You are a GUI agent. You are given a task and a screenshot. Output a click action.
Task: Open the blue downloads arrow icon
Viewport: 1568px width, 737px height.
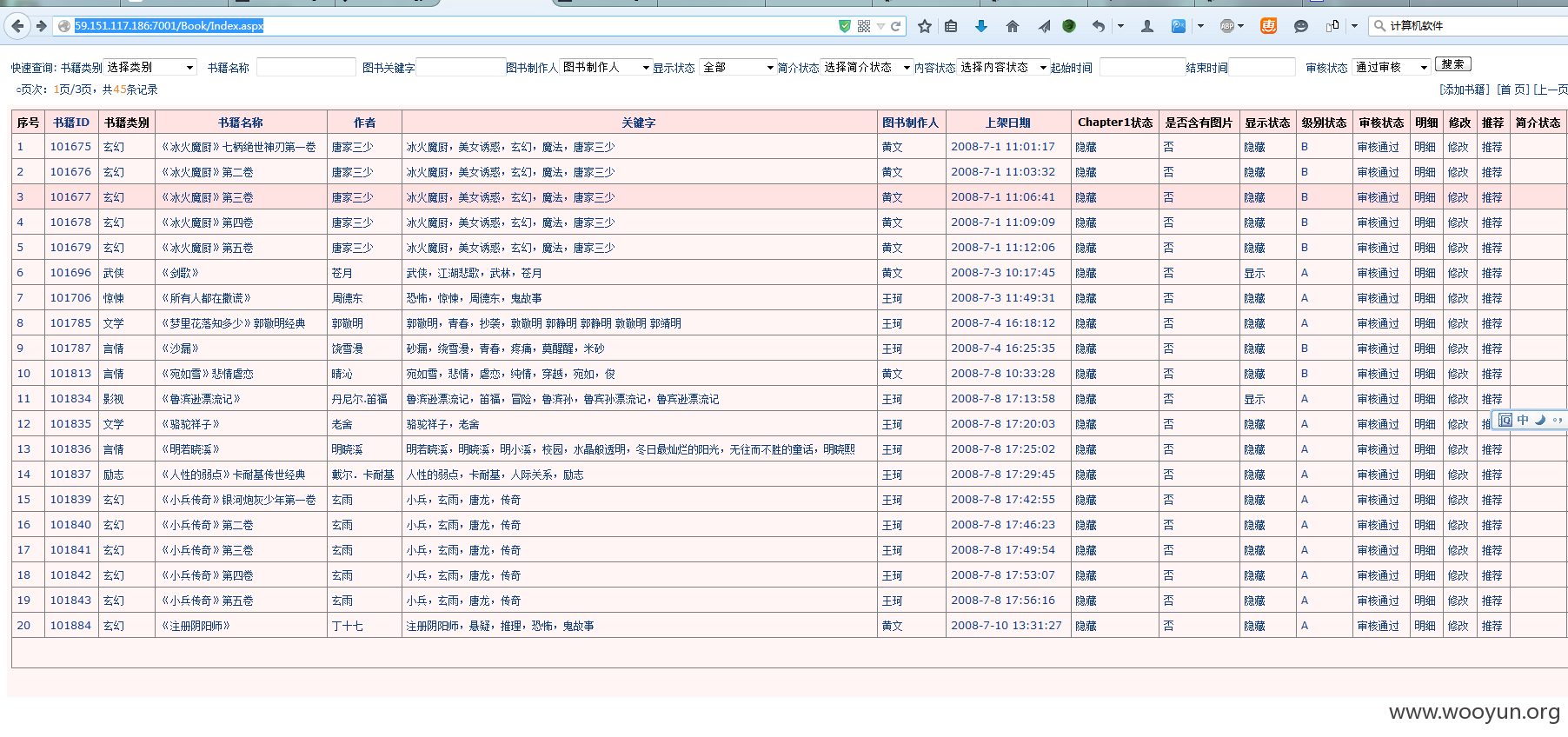(x=981, y=26)
